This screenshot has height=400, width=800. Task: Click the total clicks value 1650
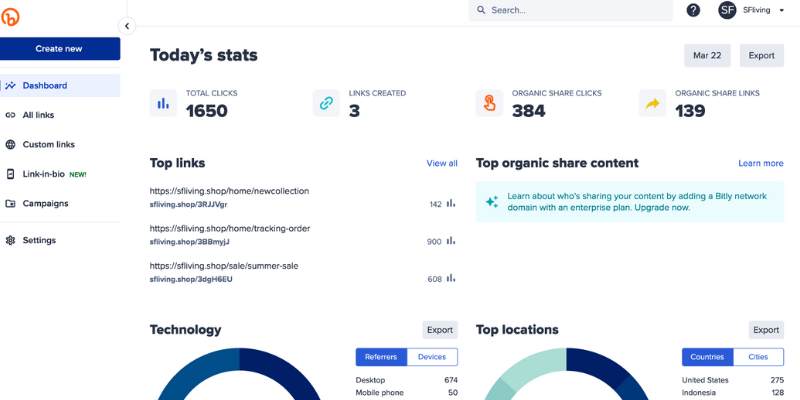[207, 111]
